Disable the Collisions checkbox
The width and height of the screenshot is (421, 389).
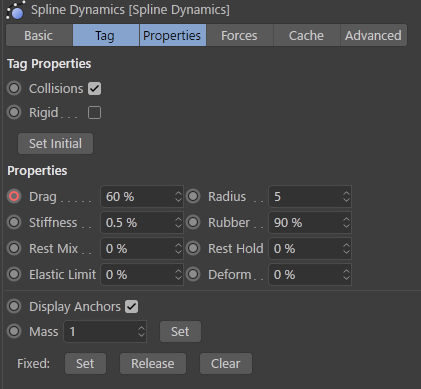(95, 89)
